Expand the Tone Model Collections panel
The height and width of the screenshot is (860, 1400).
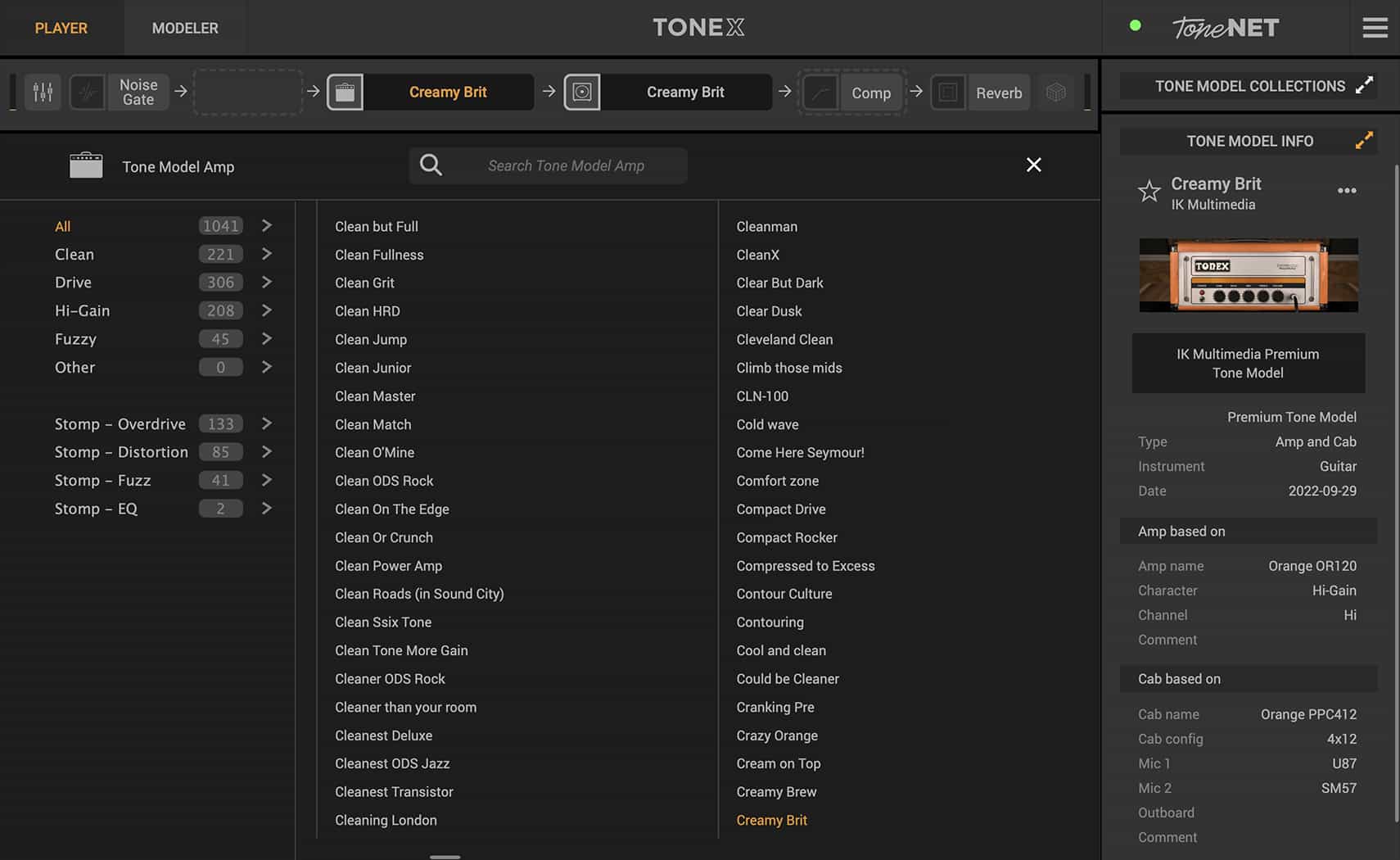pos(1364,85)
